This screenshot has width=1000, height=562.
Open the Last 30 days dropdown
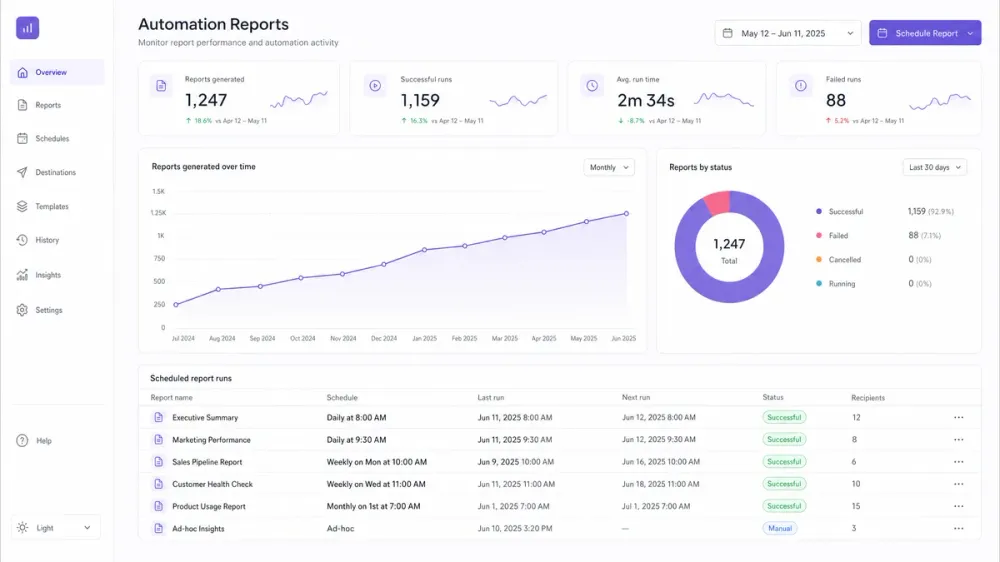[935, 167]
